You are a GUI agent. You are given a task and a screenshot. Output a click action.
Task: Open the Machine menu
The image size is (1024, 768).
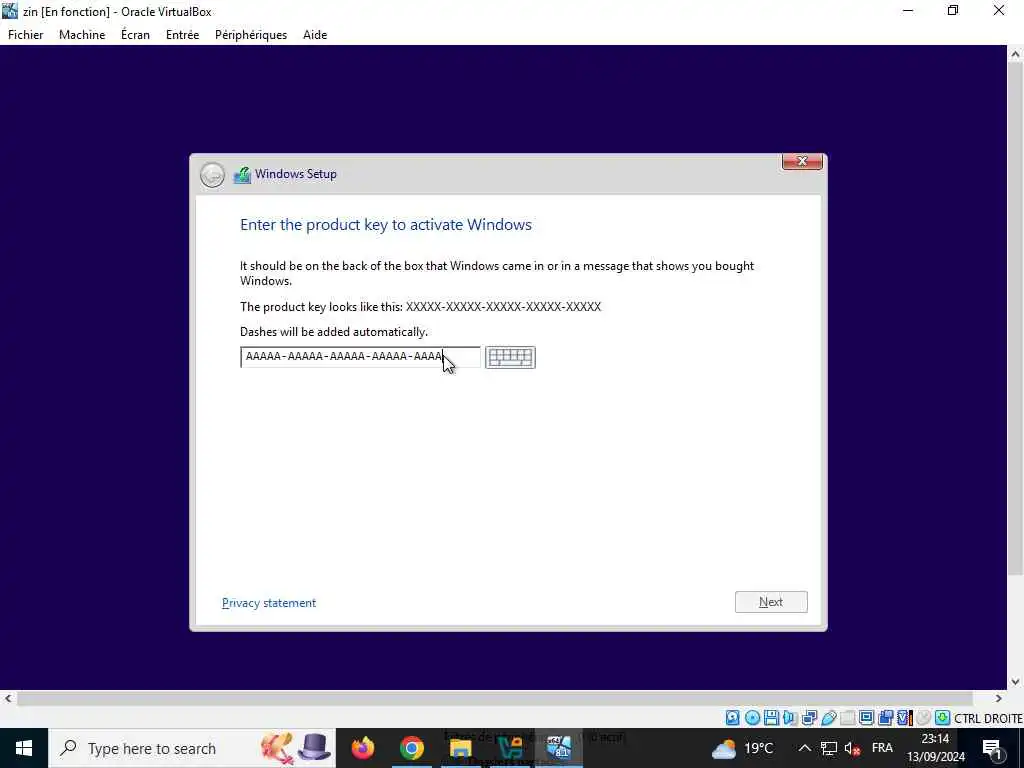(x=82, y=35)
